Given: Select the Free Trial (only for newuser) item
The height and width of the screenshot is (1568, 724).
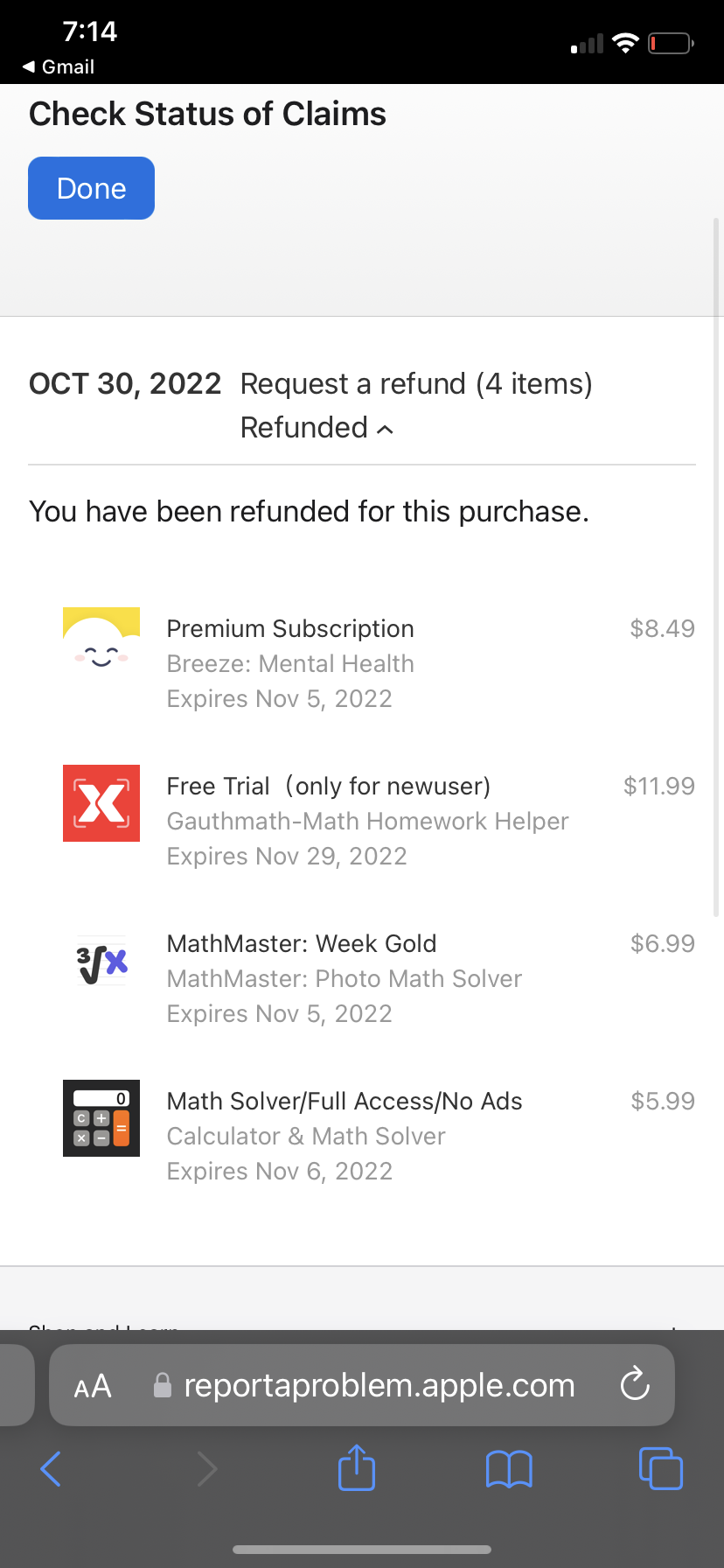Looking at the screenshot, I should (x=328, y=786).
